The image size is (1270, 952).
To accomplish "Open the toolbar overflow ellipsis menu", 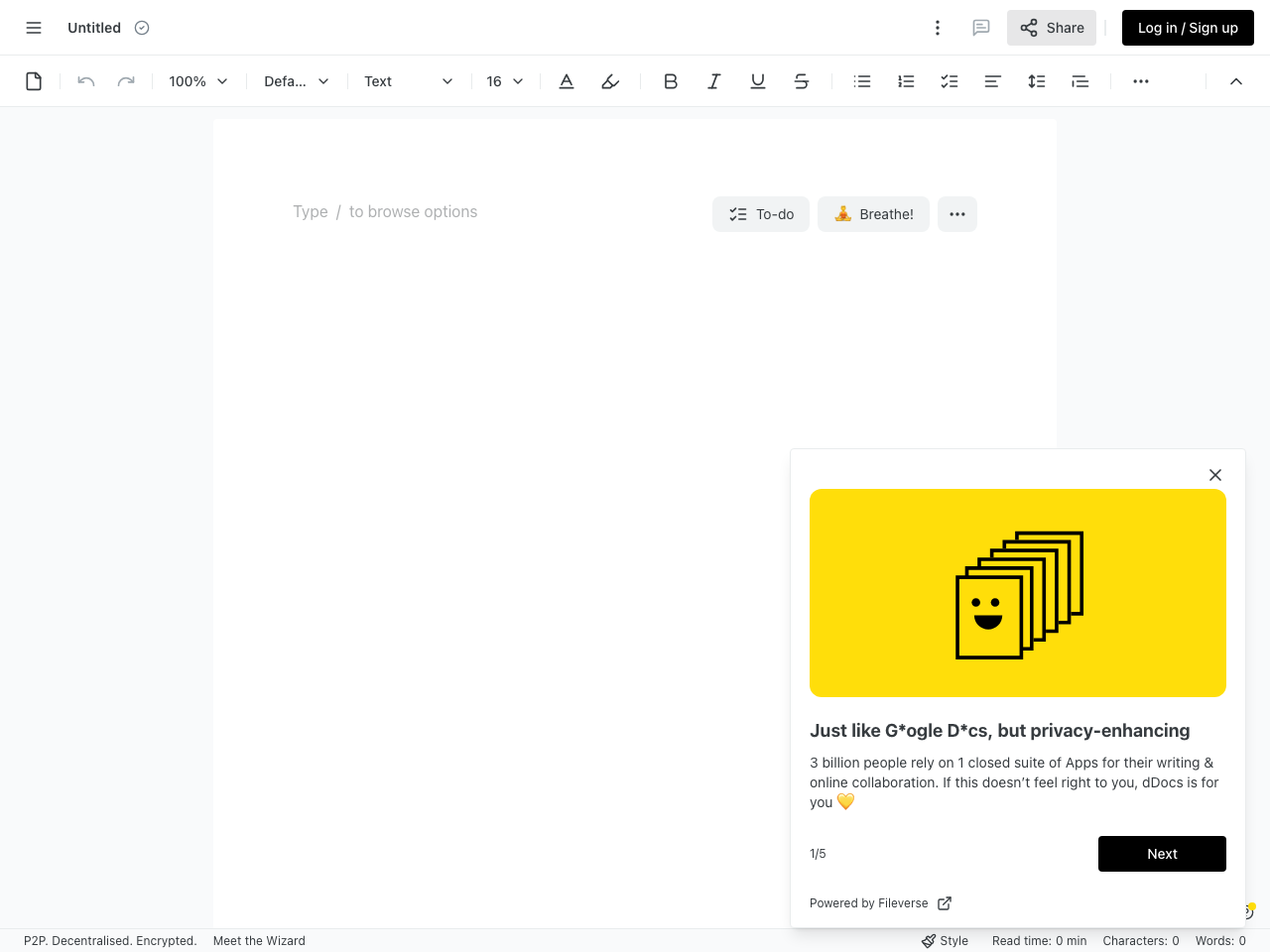I will click(1140, 80).
